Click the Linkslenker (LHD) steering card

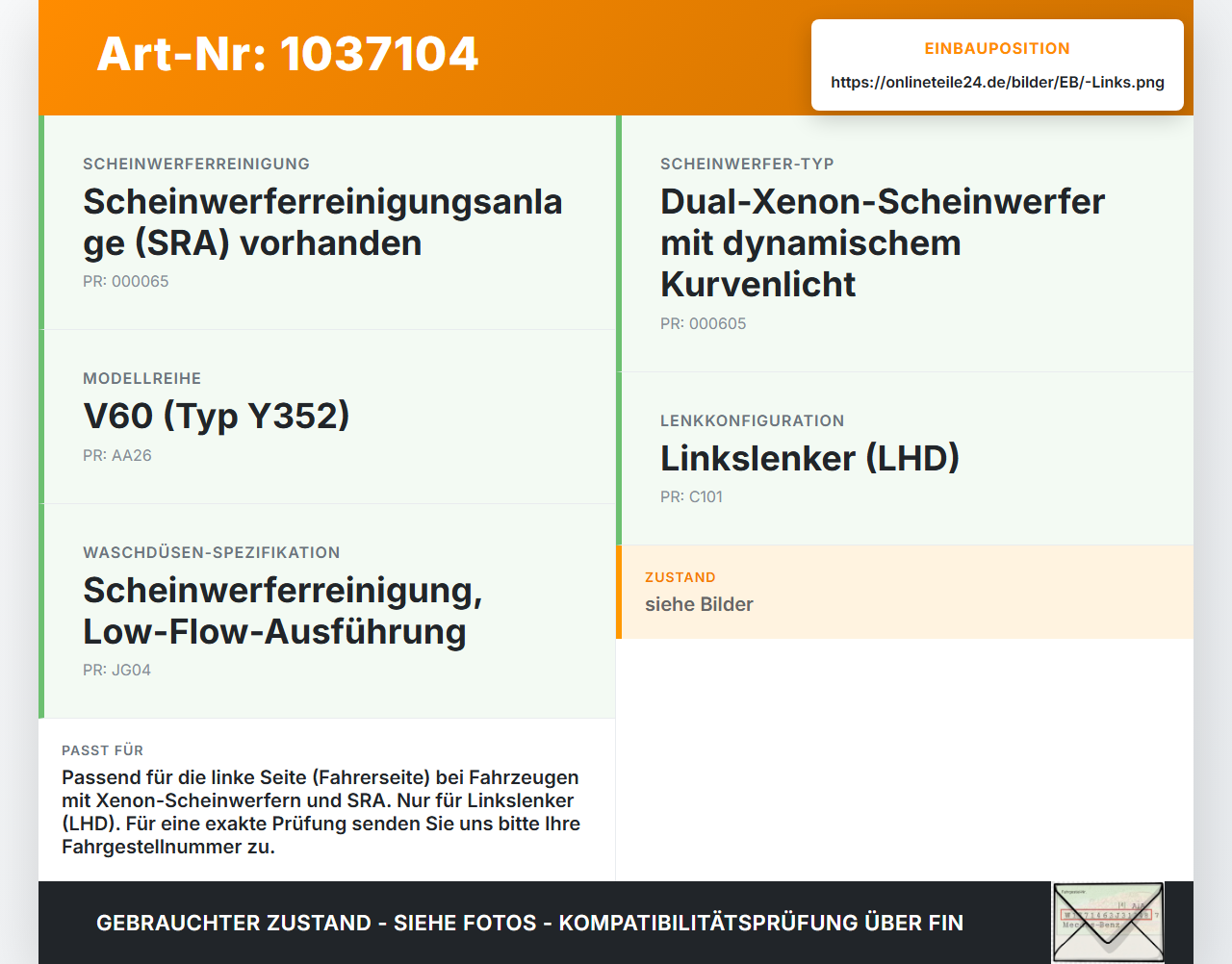point(905,459)
